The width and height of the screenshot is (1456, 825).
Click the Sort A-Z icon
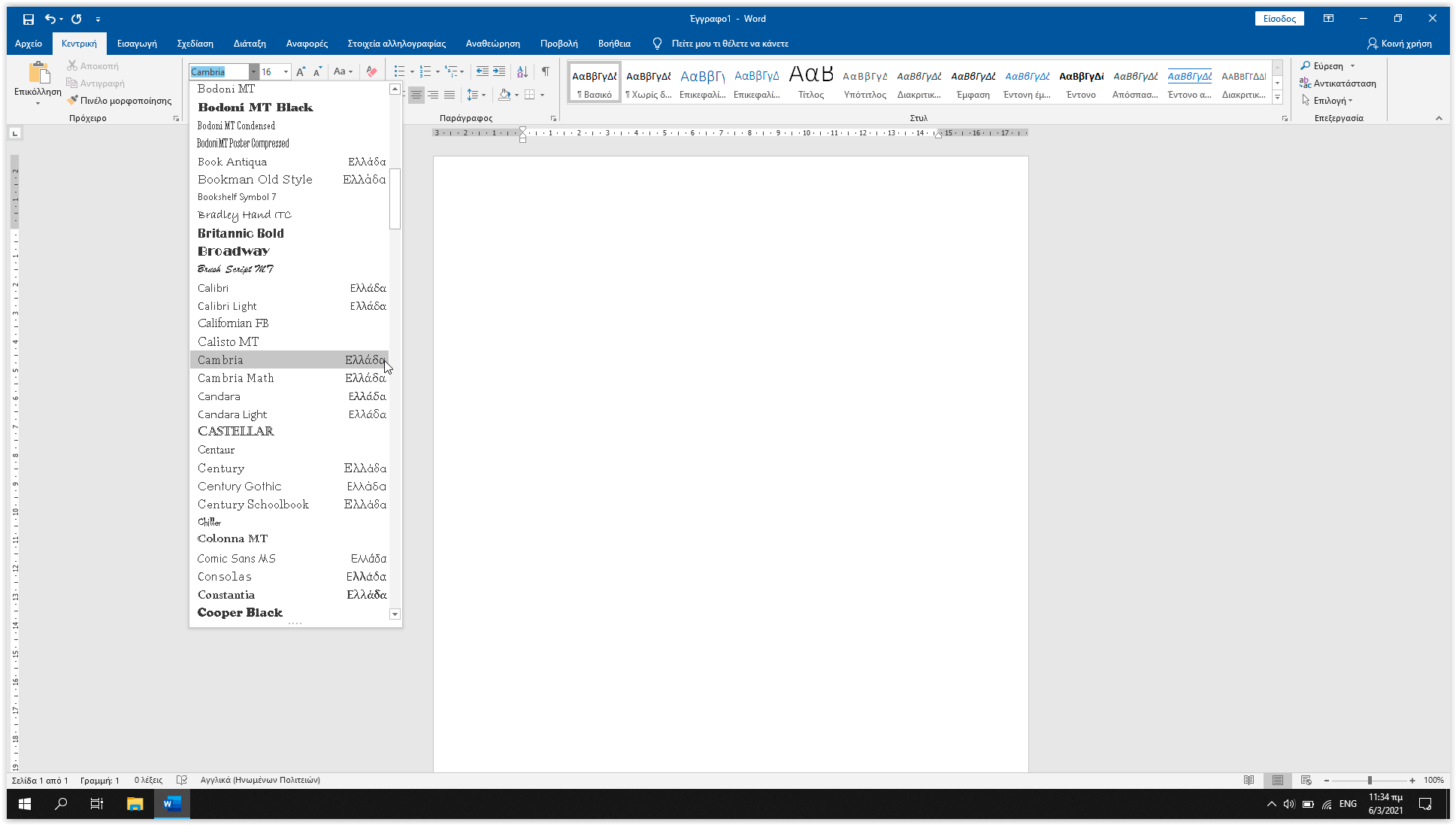(x=522, y=71)
